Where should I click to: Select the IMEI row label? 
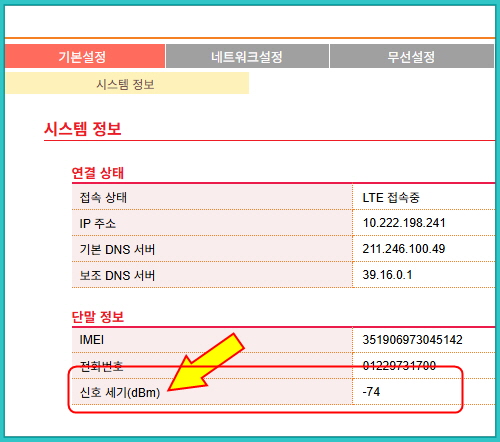pos(92,340)
